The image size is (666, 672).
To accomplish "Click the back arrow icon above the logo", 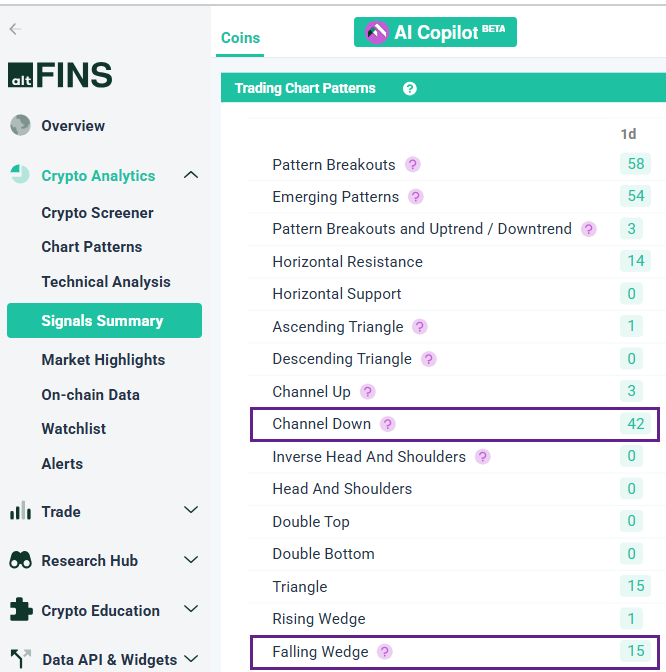I will tap(15, 29).
